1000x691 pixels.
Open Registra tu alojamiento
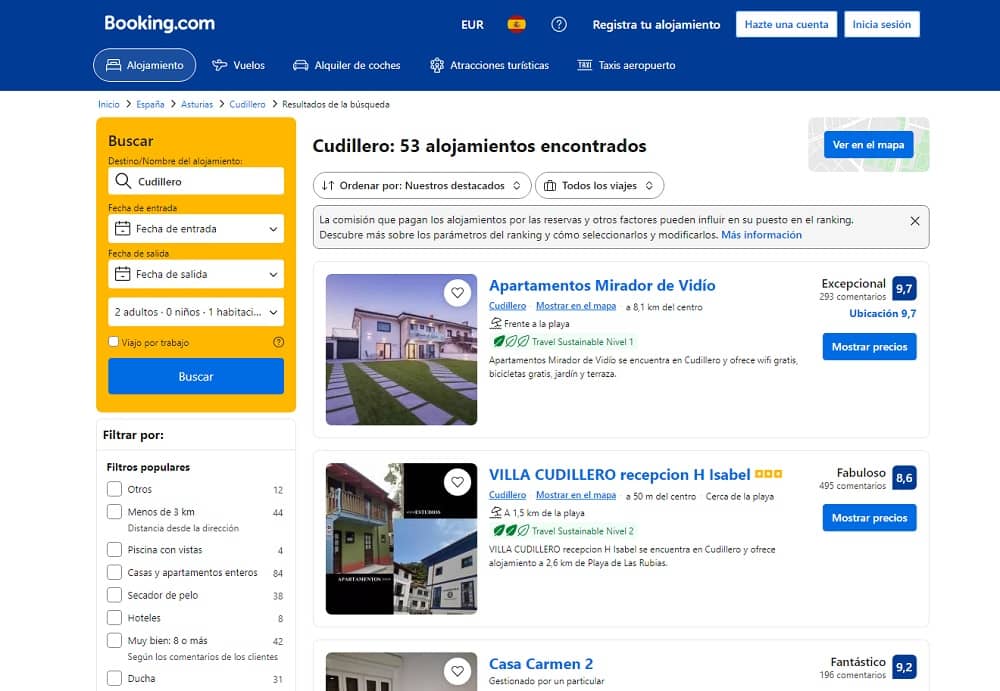click(656, 25)
